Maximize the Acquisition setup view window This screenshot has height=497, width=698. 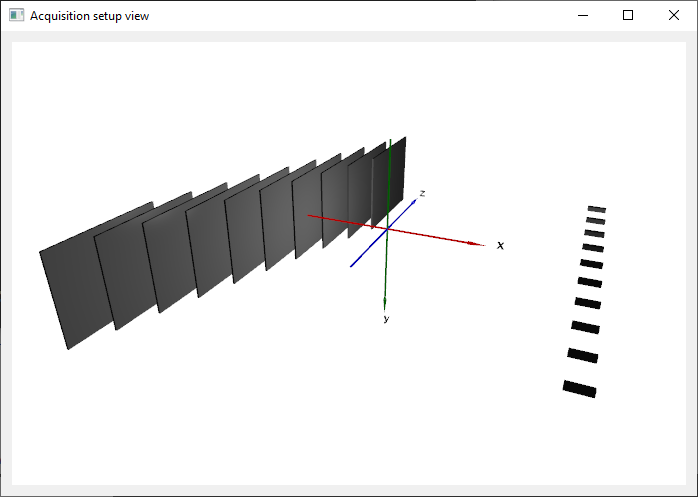click(628, 15)
